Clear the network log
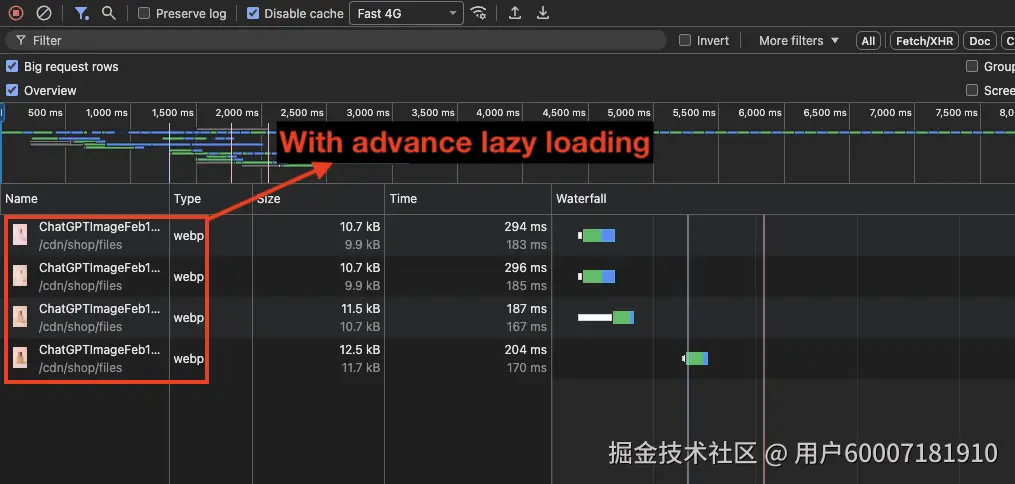 tap(43, 13)
